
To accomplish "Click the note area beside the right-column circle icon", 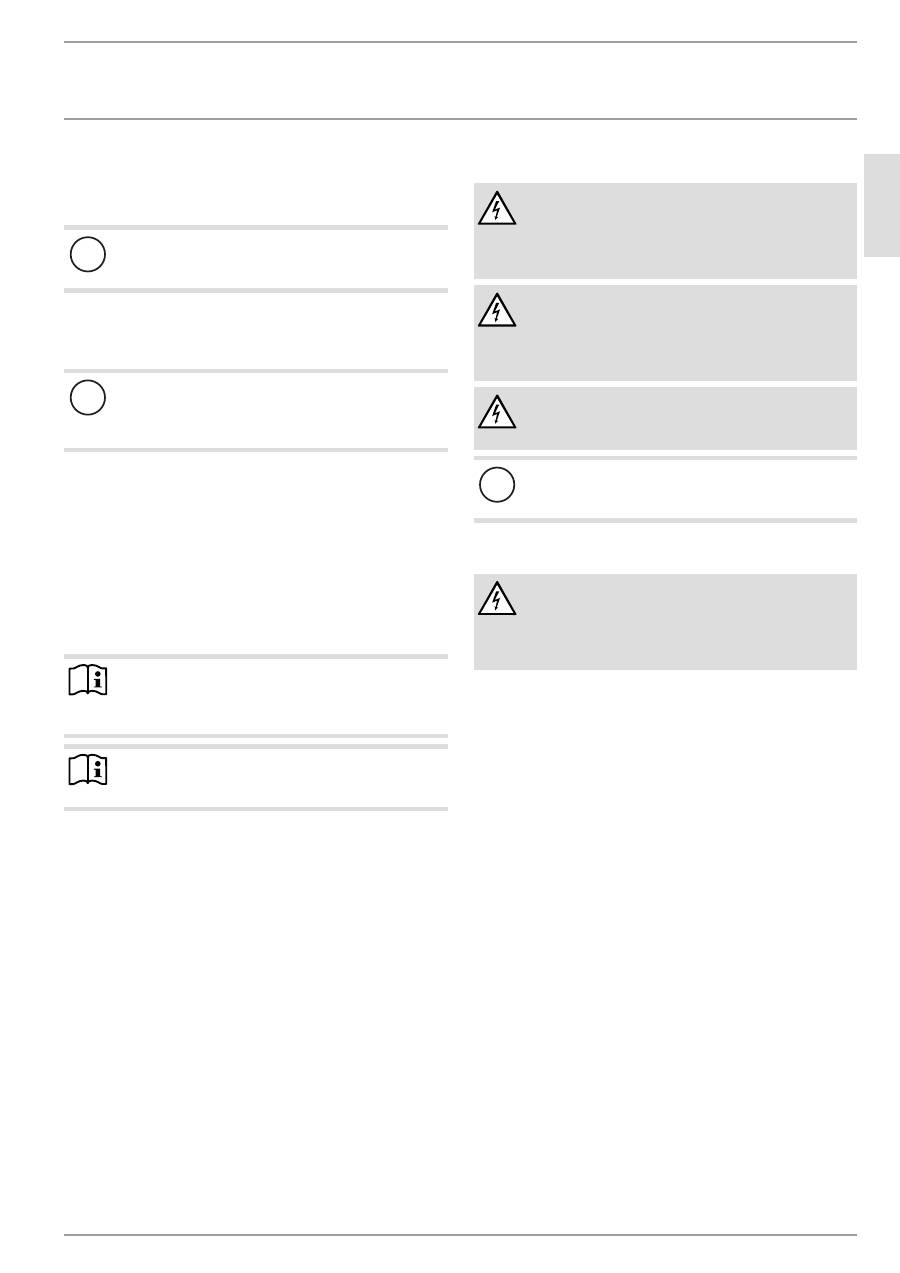I will 680,490.
